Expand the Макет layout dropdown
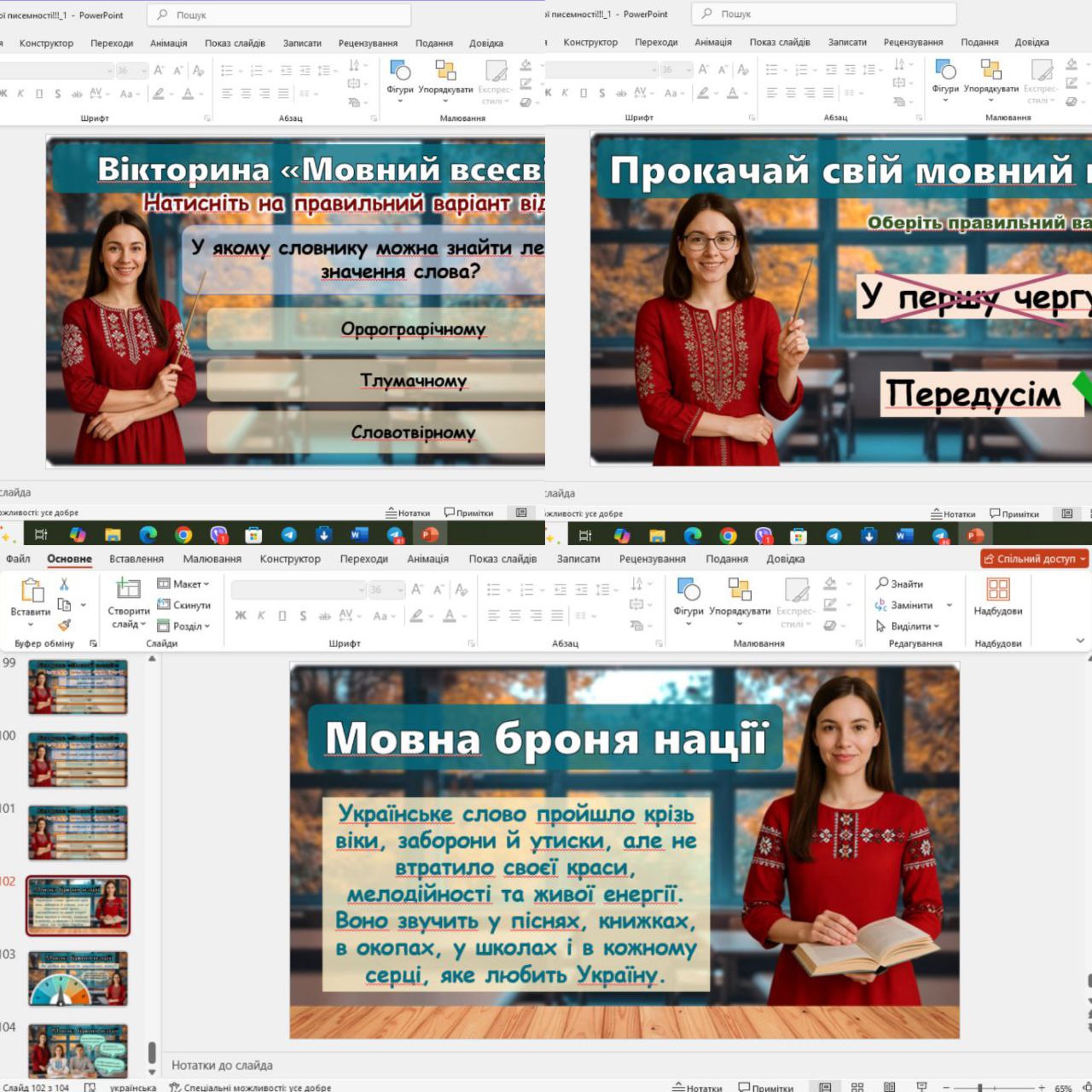This screenshot has width=1092, height=1092. [x=183, y=584]
